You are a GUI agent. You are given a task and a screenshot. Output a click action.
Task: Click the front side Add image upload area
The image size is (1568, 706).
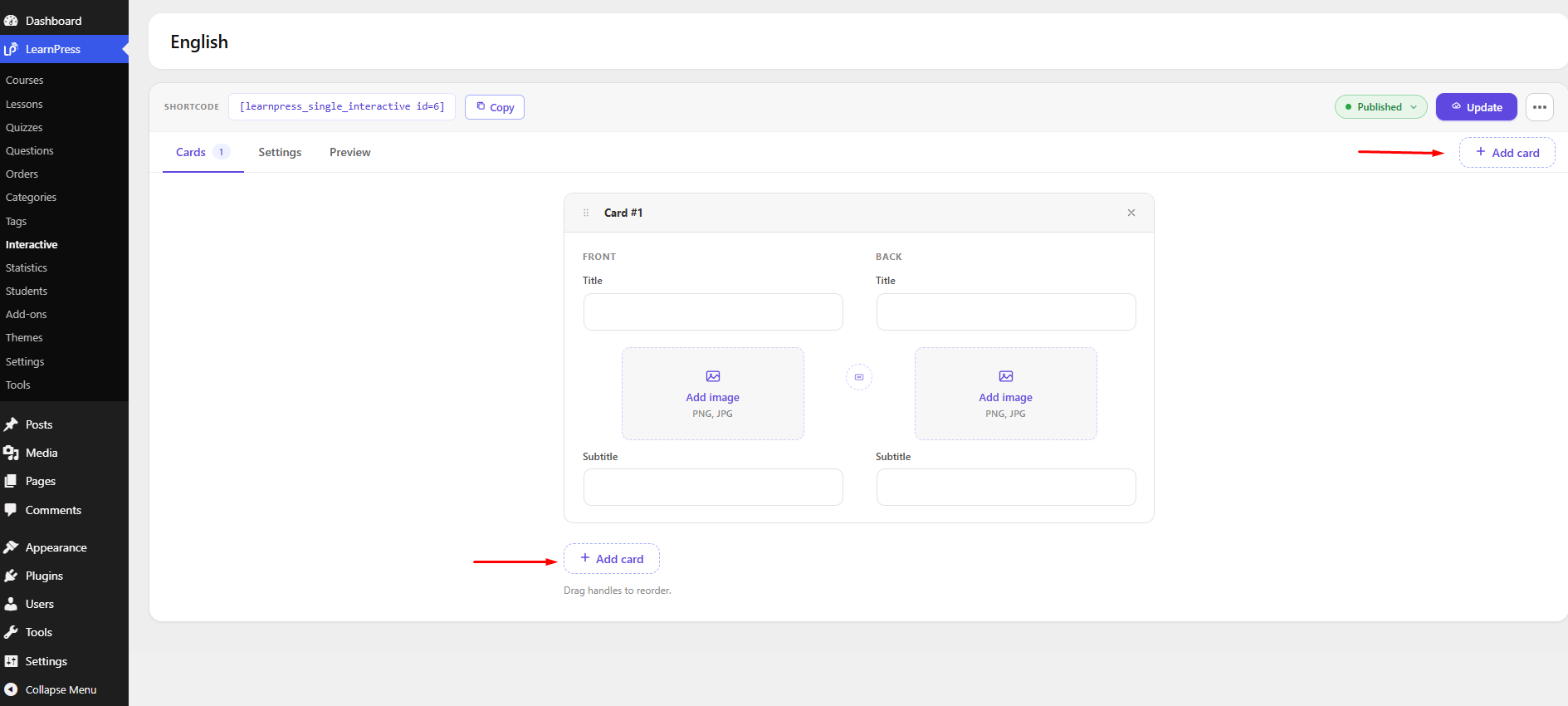click(x=713, y=394)
